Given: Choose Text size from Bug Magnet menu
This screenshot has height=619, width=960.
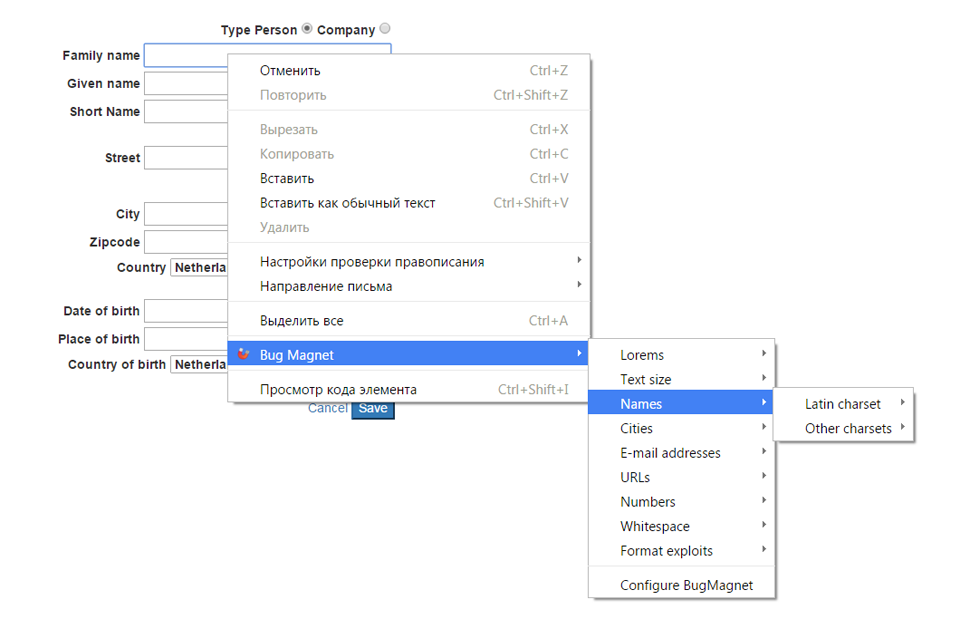Looking at the screenshot, I should click(x=646, y=379).
